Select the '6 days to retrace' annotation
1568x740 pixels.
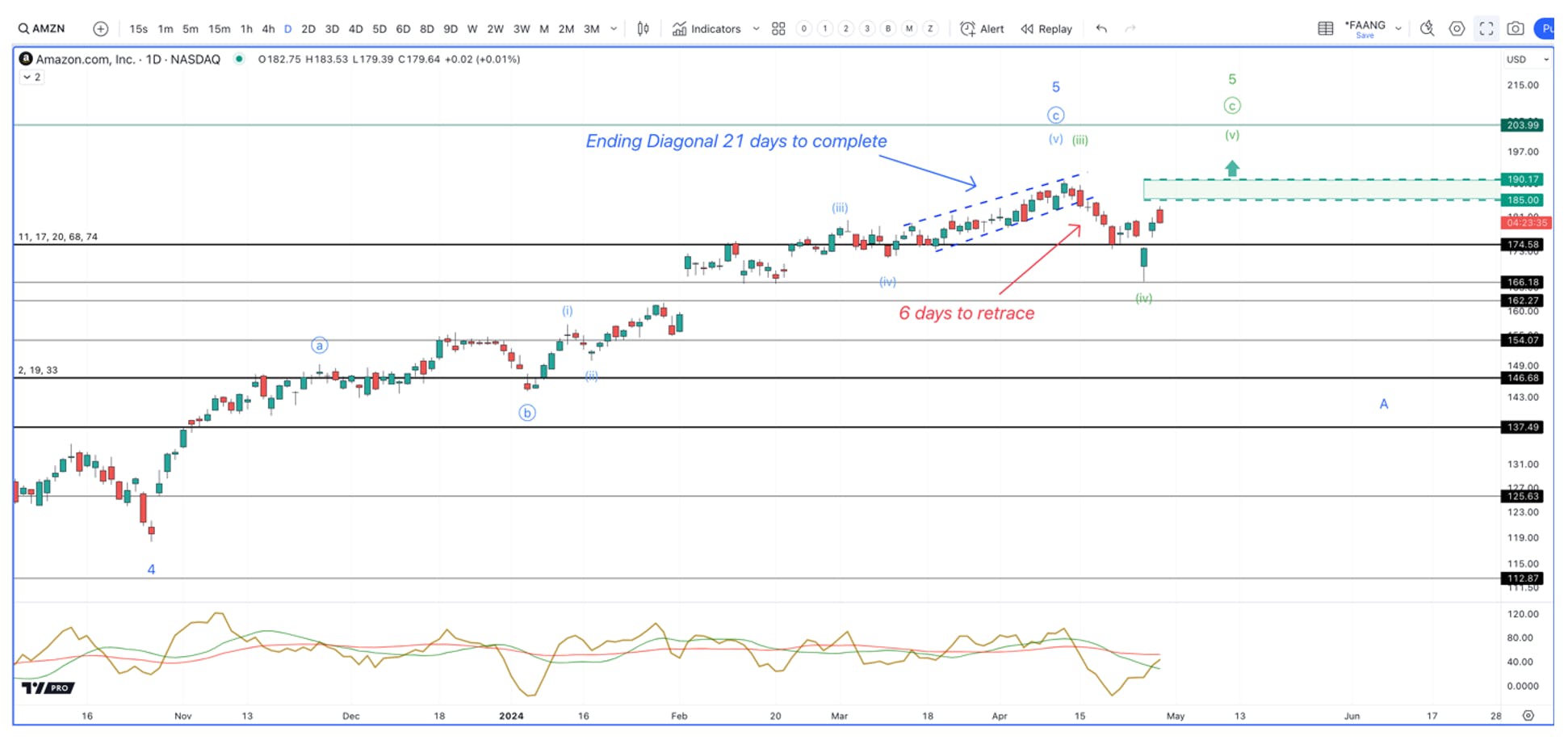(x=966, y=313)
